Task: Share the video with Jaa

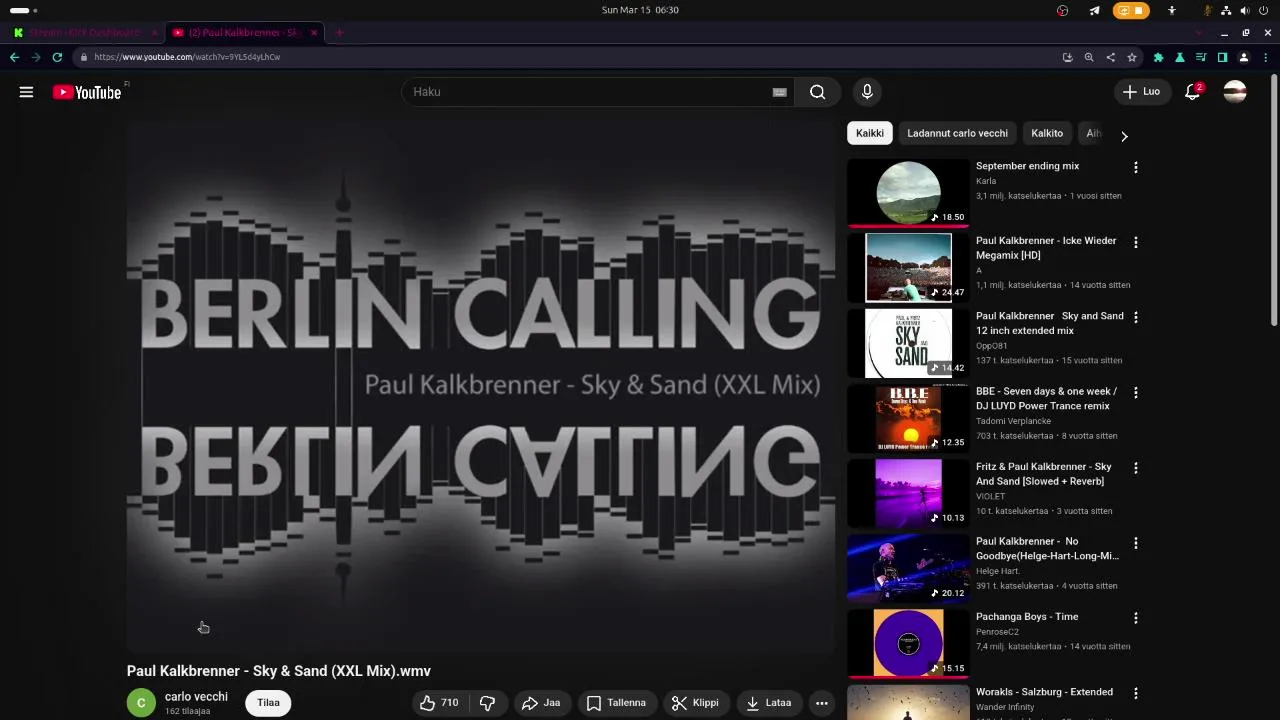Action: click(x=541, y=703)
